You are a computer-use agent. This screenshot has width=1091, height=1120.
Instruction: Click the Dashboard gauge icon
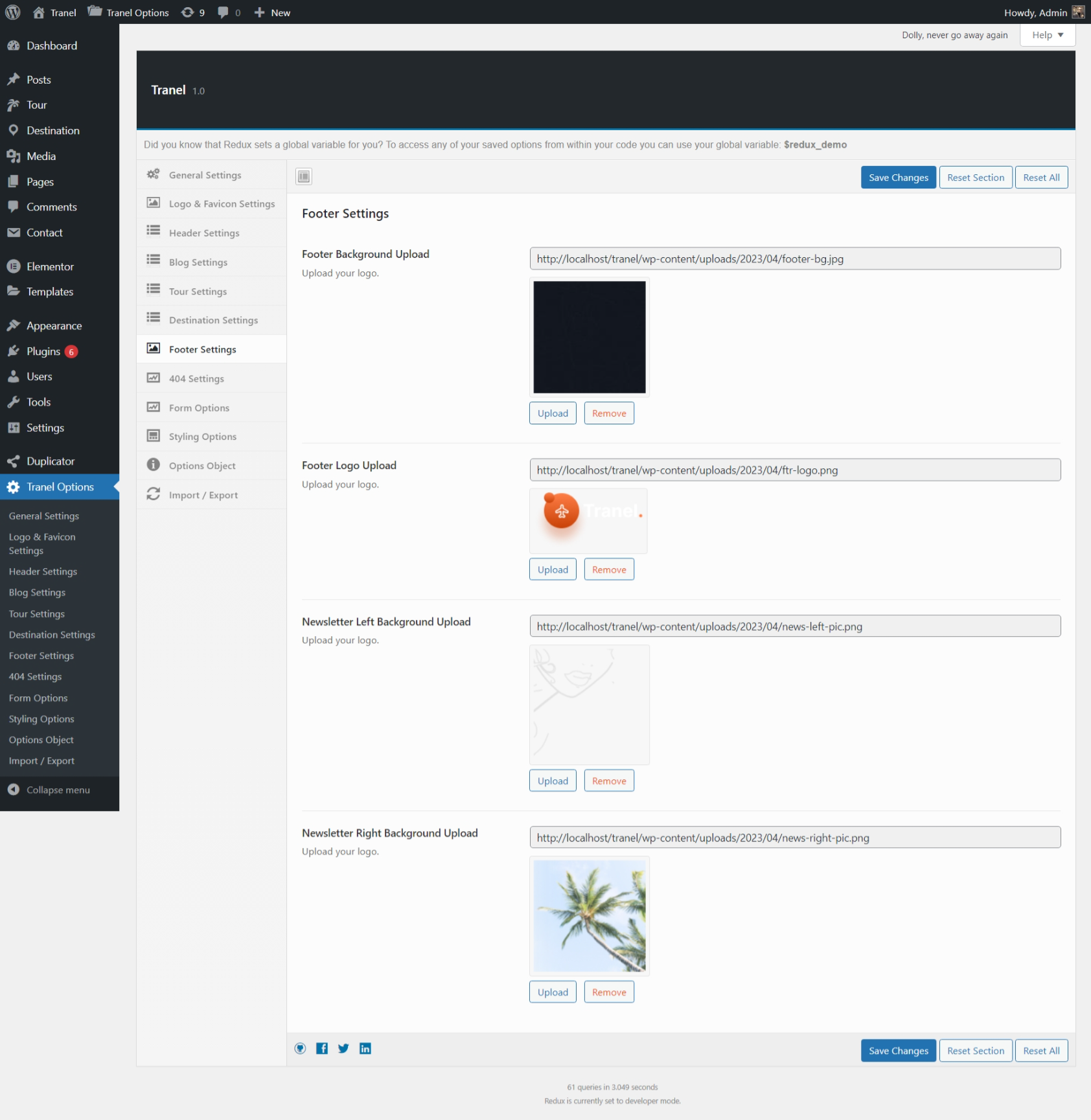click(x=14, y=46)
